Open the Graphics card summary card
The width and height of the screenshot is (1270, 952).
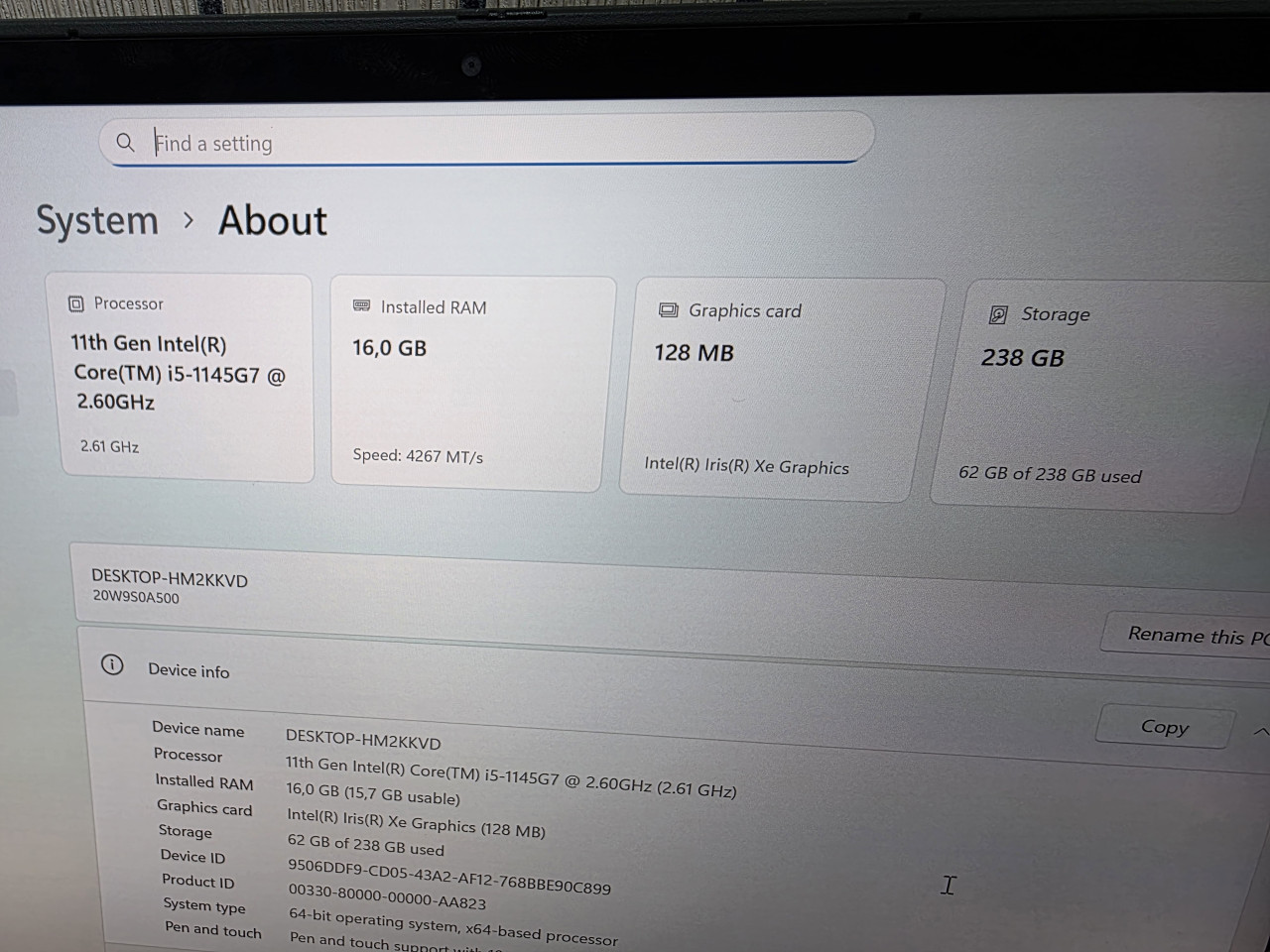coord(780,391)
